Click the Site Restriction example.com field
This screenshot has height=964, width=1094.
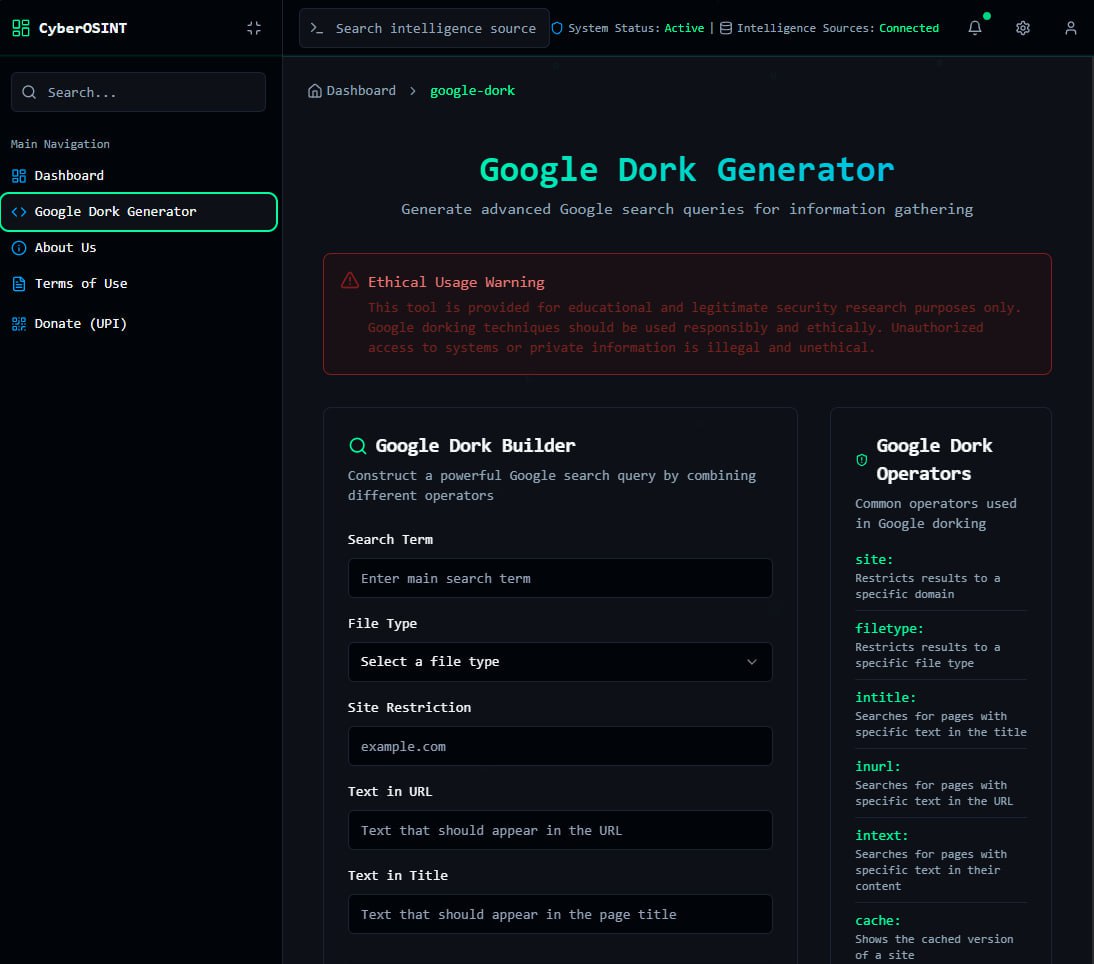[x=560, y=746]
